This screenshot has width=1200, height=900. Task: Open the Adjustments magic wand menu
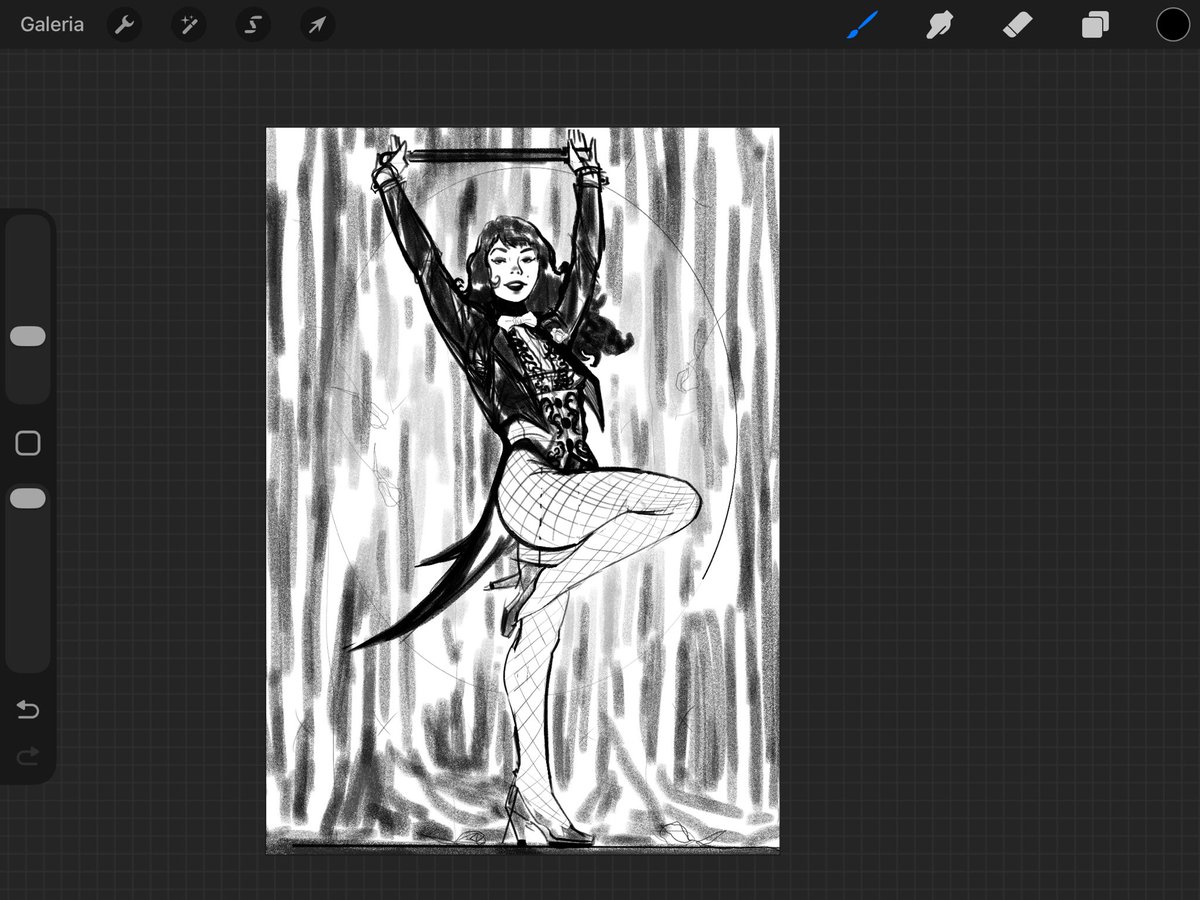tap(188, 25)
